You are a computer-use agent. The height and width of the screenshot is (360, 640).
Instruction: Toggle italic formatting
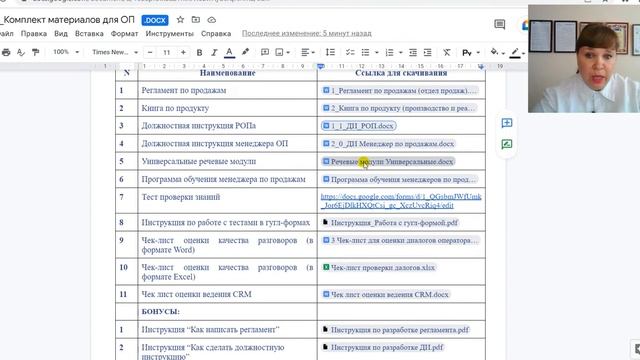214,52
